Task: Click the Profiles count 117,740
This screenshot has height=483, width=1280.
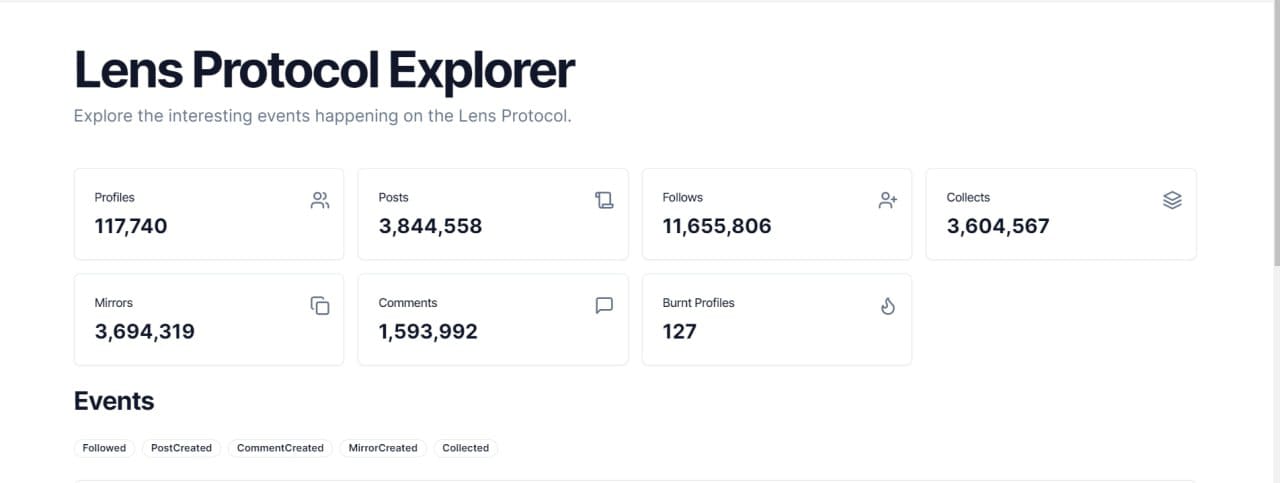Action: [x=131, y=226]
